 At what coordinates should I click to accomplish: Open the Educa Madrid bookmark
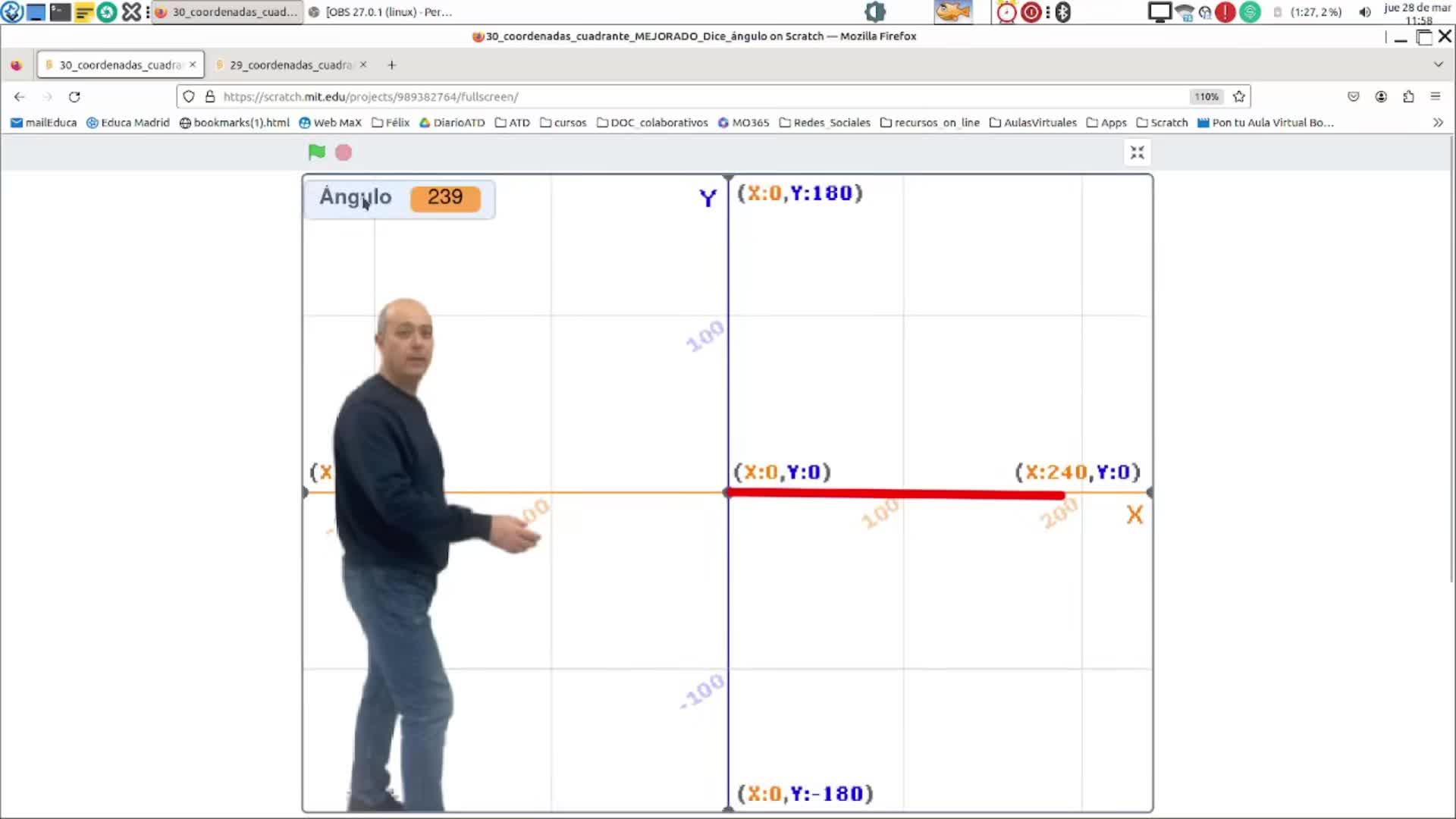click(127, 122)
